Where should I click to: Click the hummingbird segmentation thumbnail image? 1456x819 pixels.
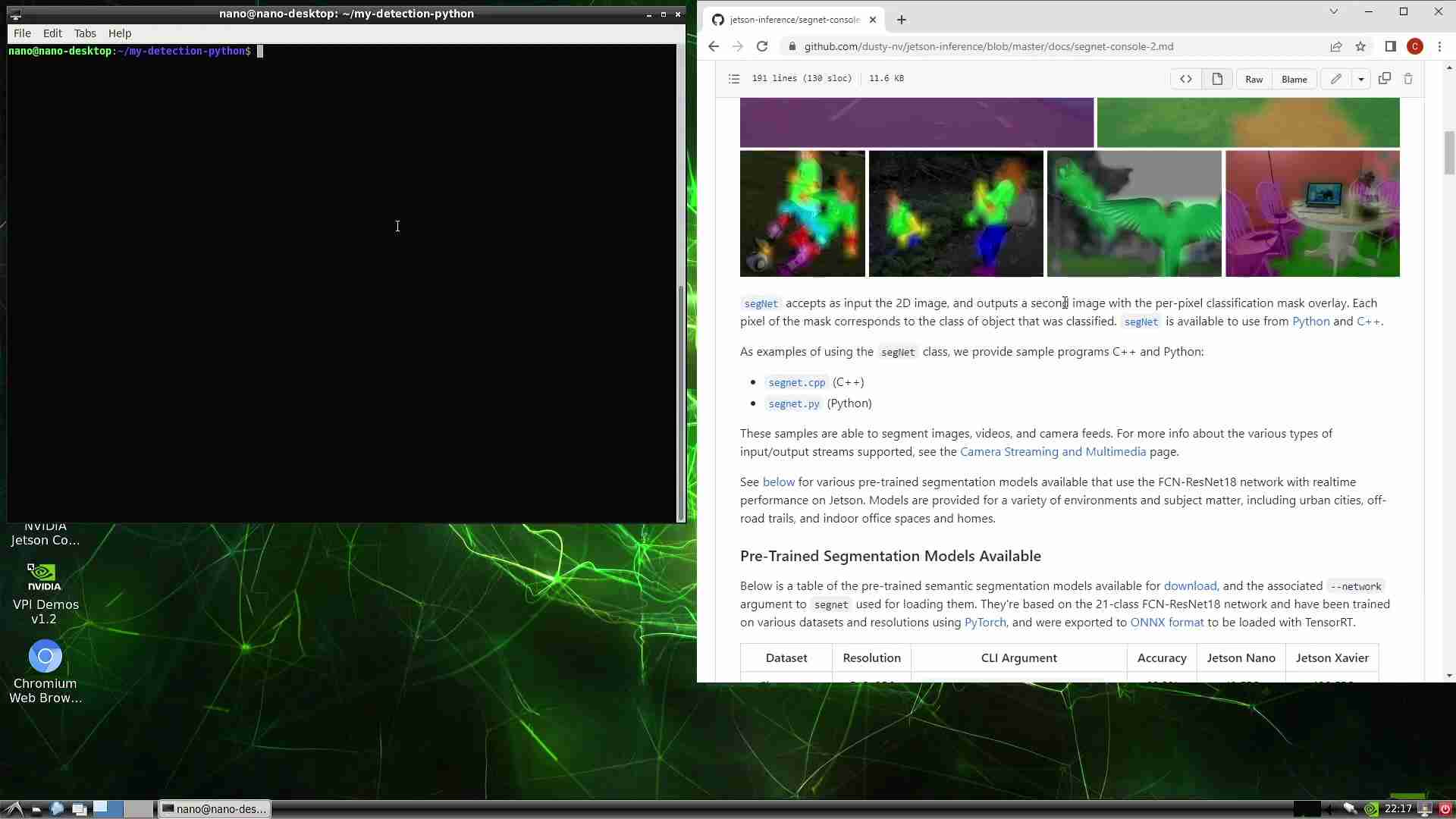[1134, 214]
